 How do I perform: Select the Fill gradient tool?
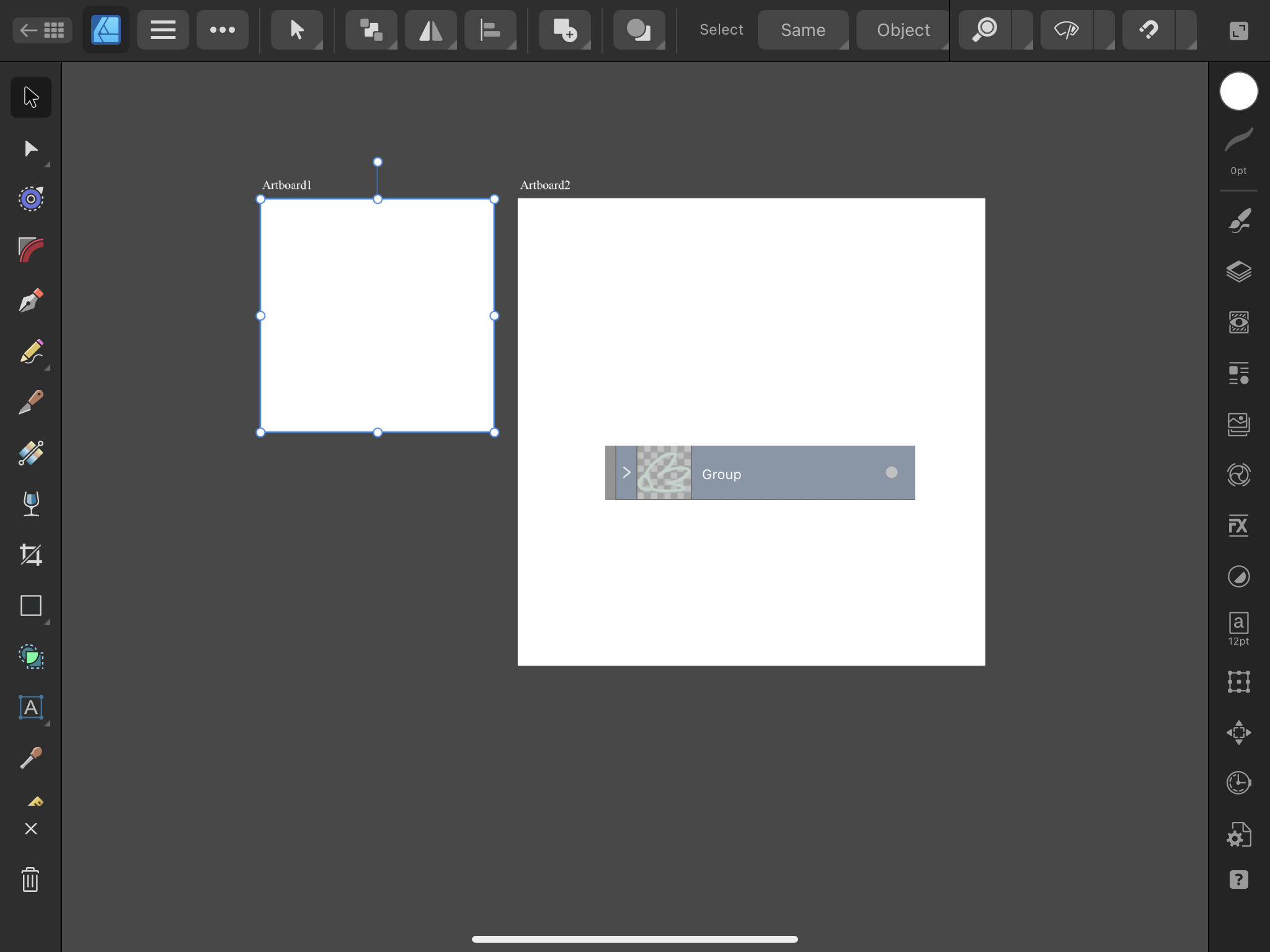point(31,453)
